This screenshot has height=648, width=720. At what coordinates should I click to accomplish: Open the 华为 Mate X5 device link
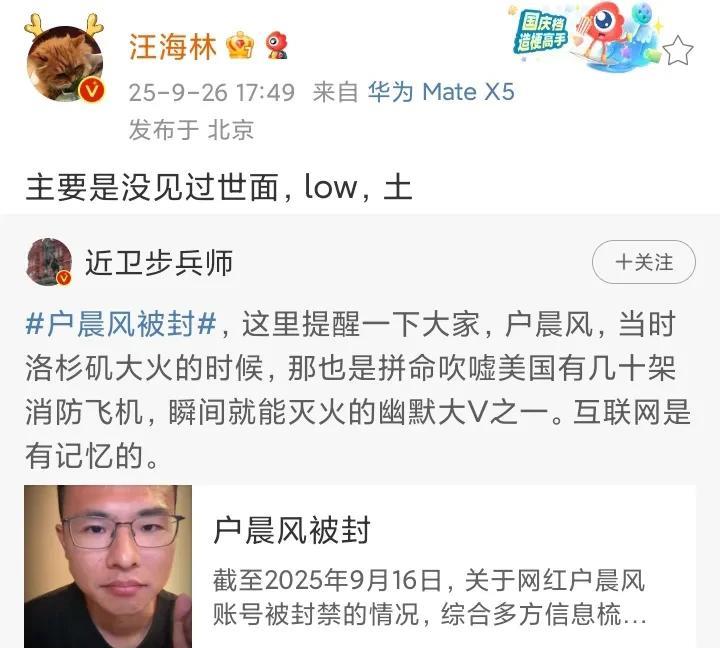[x=441, y=91]
